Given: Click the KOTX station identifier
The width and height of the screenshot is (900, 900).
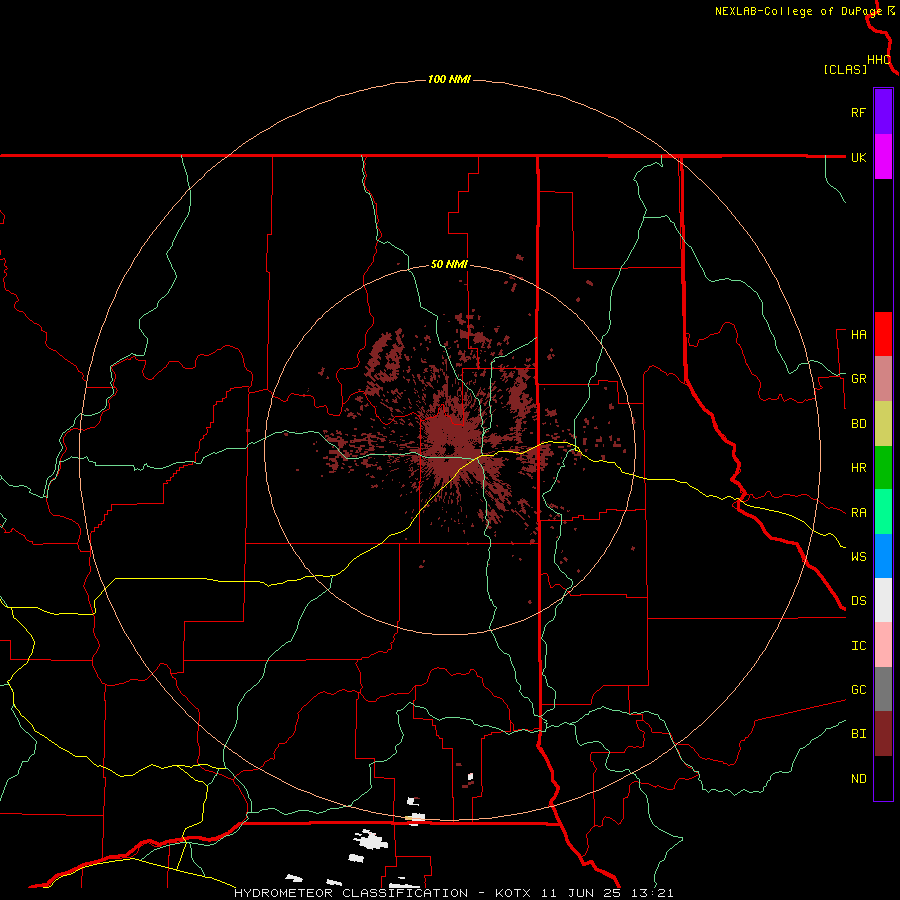Looking at the screenshot, I should [513, 893].
